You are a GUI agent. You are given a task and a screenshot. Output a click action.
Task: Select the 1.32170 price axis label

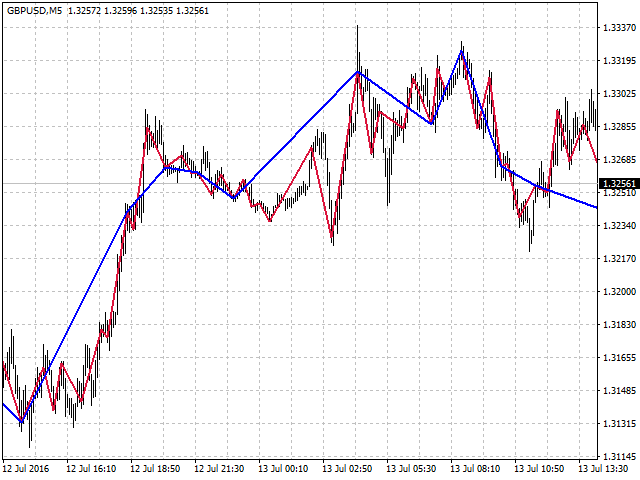coord(619,259)
